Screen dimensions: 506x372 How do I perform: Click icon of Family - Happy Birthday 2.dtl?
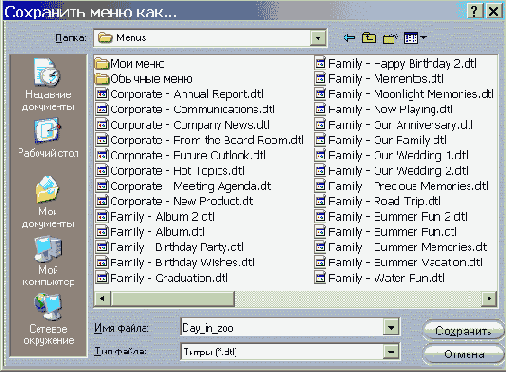click(x=320, y=63)
